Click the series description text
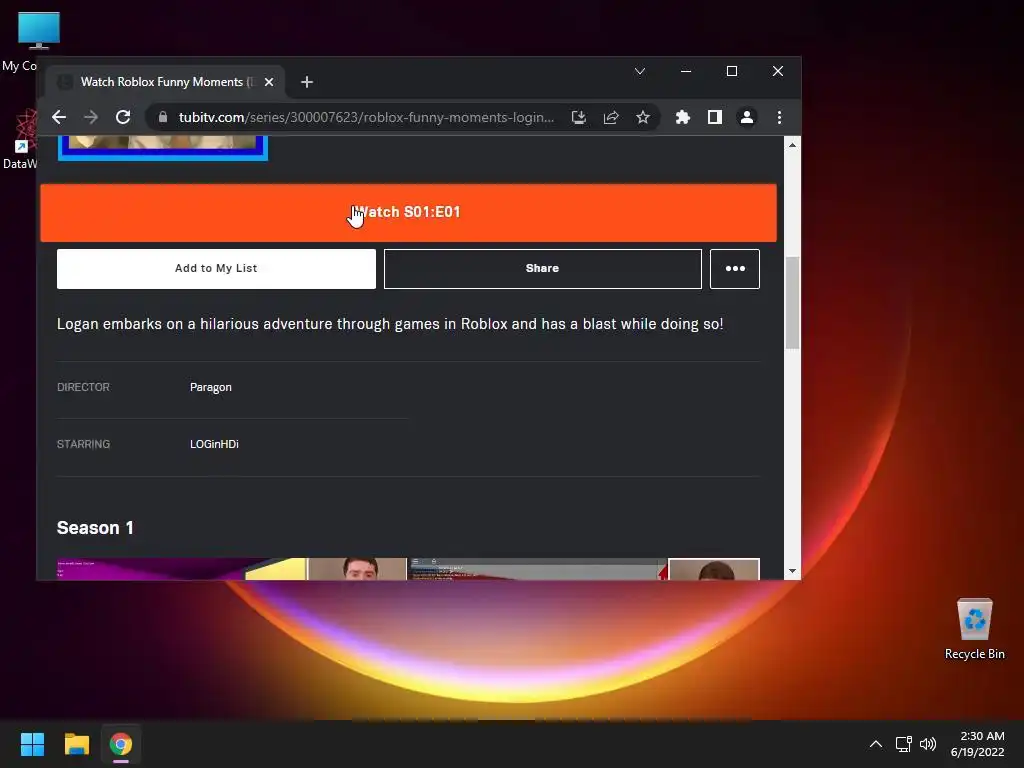This screenshot has height=768, width=1024. (x=390, y=324)
